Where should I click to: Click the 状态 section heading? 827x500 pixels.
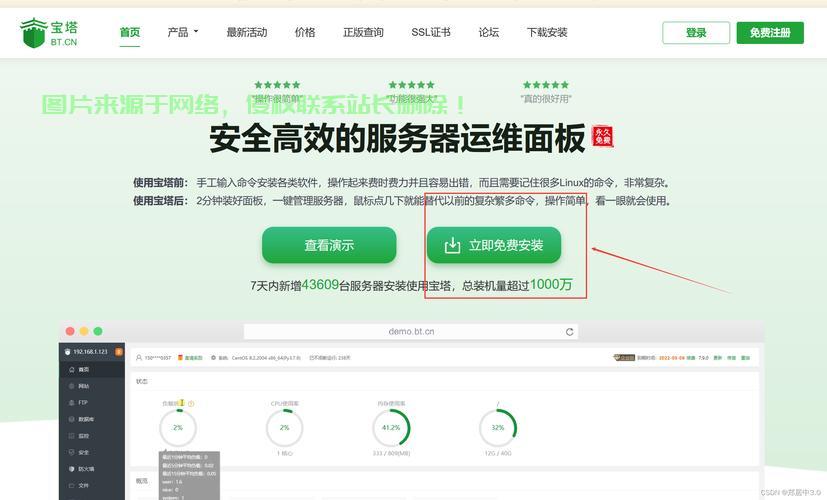click(x=142, y=381)
